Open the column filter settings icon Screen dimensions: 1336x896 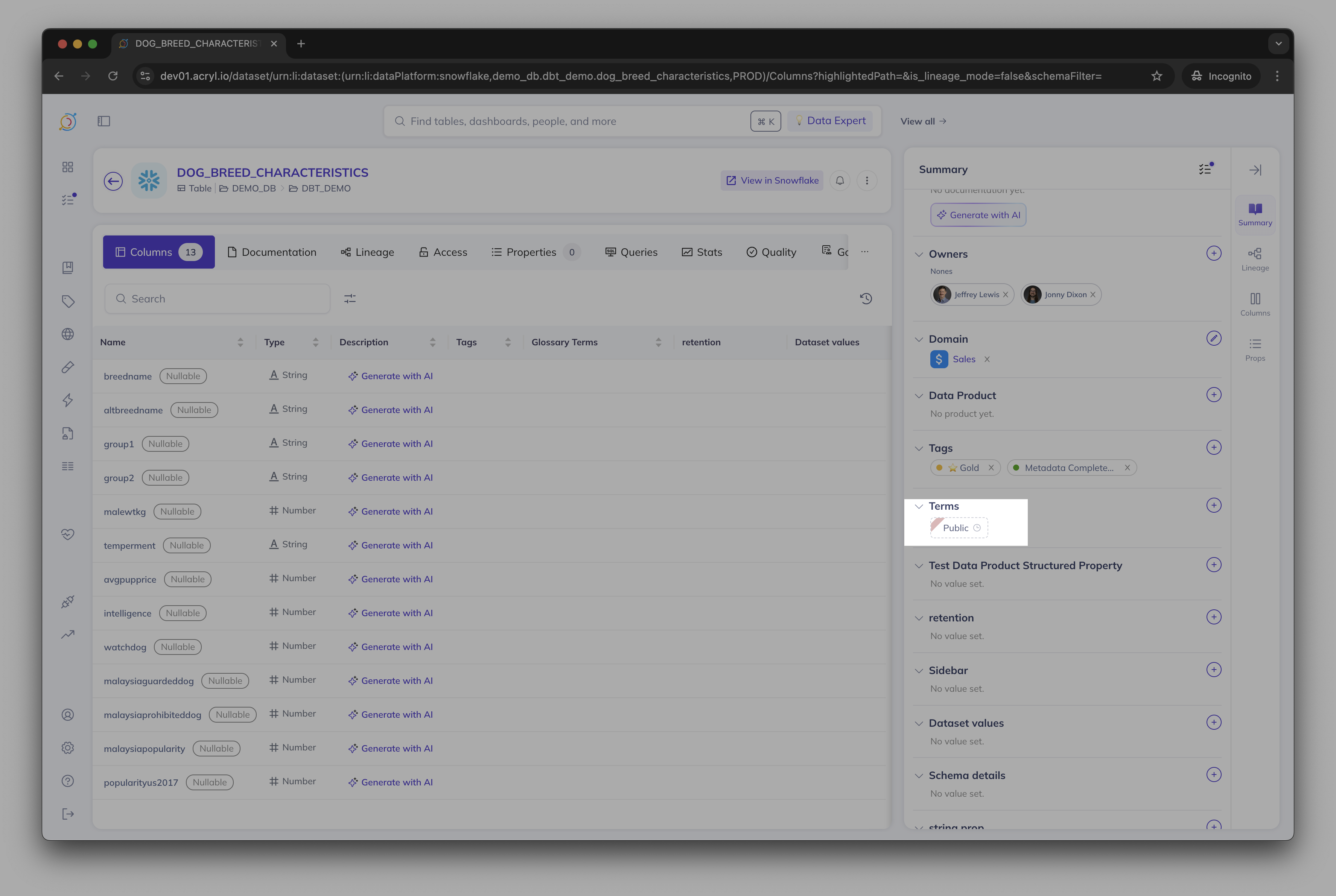click(x=350, y=298)
